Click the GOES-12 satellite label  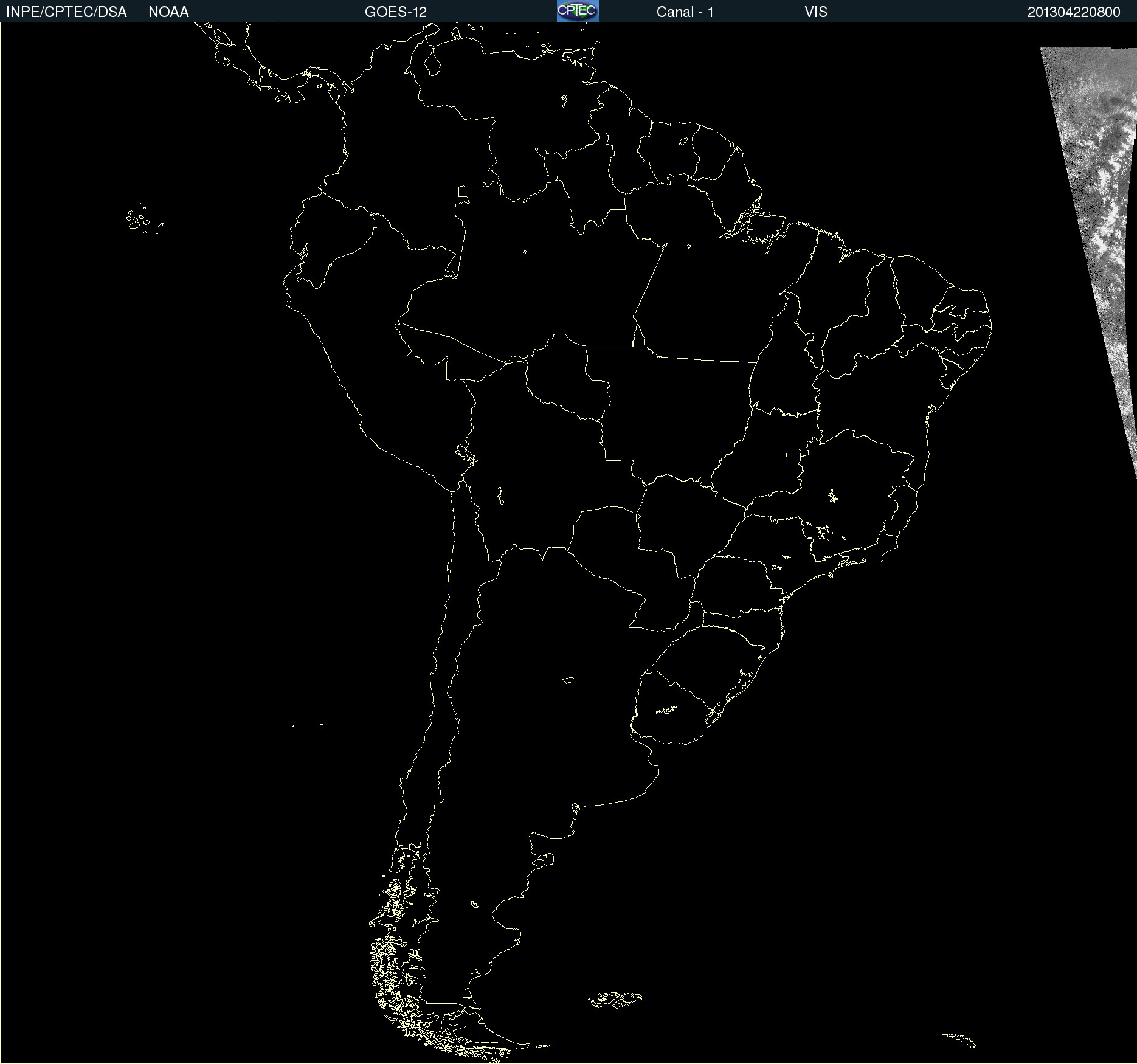coord(396,12)
